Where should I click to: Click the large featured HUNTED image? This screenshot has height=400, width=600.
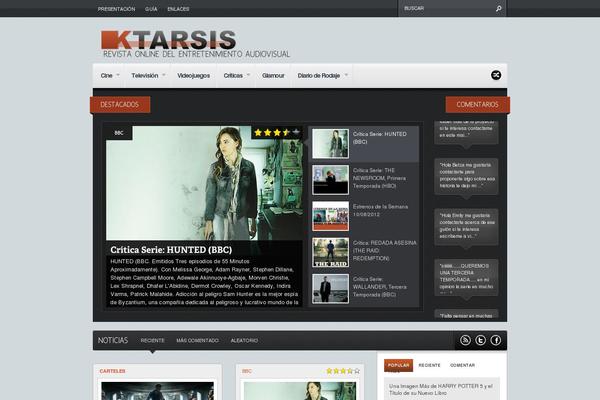pos(204,183)
